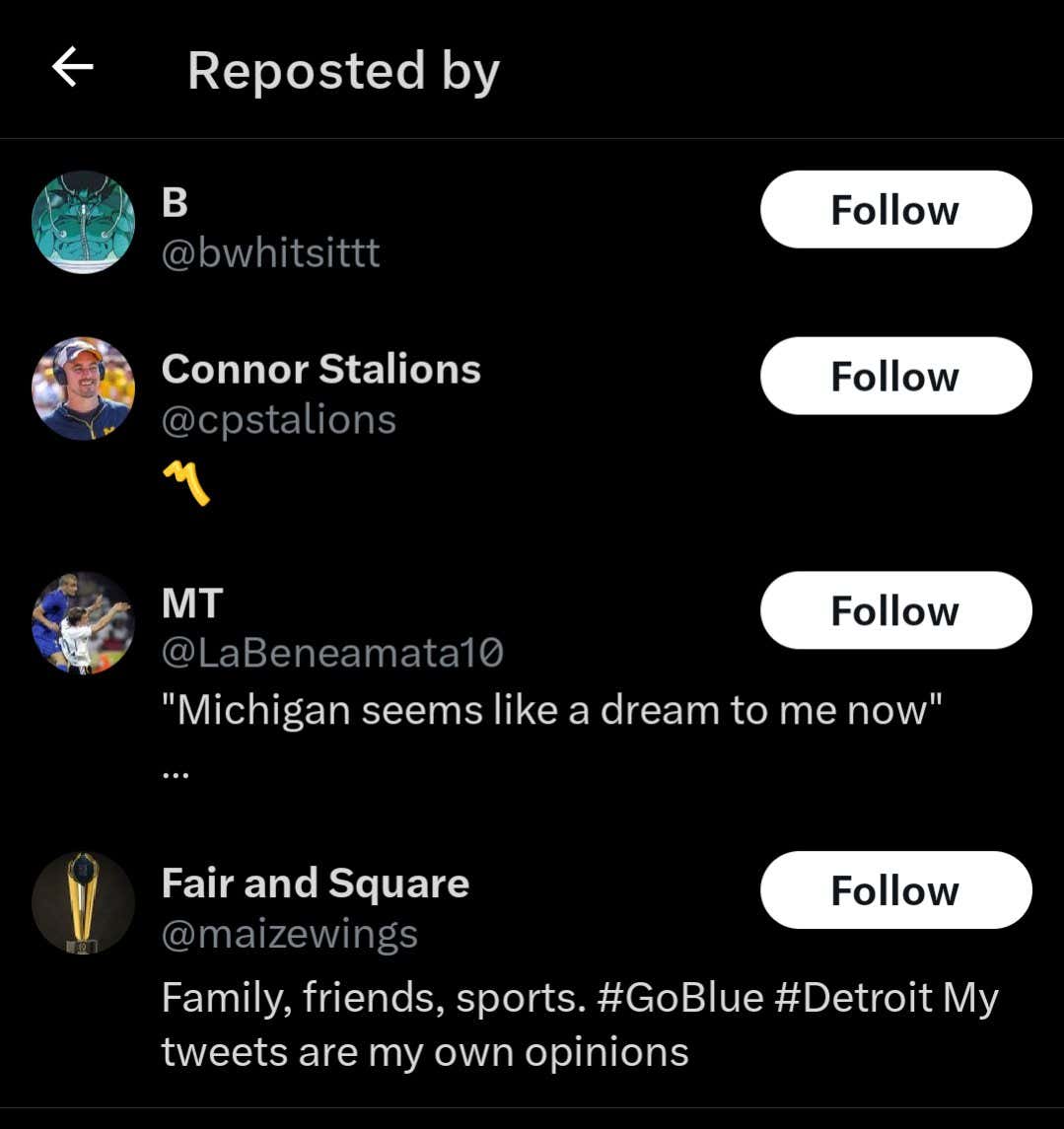
Task: Open the "Michigan seems like a dream" bio
Action: coord(551,710)
